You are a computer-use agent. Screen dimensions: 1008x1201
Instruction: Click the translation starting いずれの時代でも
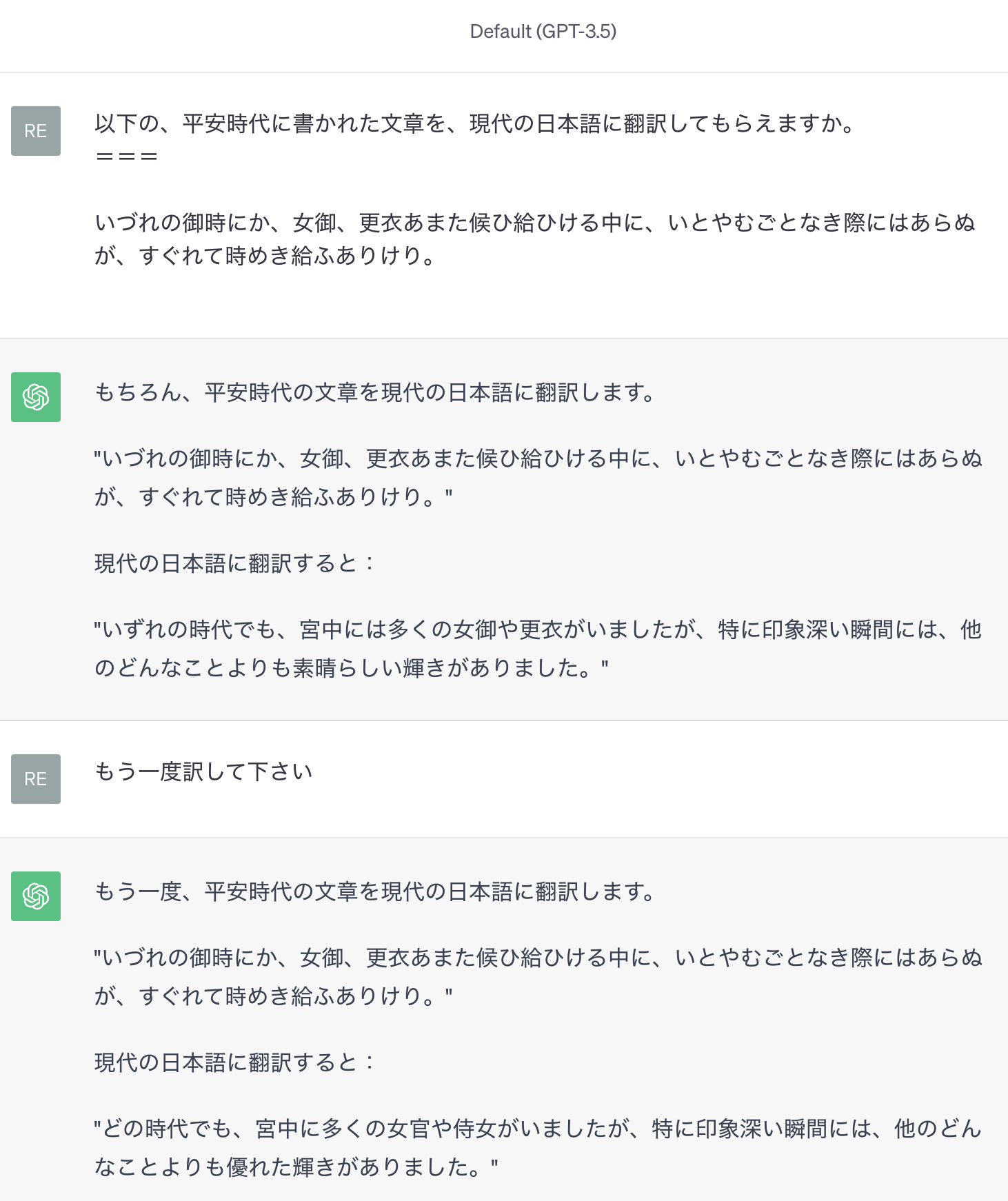tap(538, 648)
